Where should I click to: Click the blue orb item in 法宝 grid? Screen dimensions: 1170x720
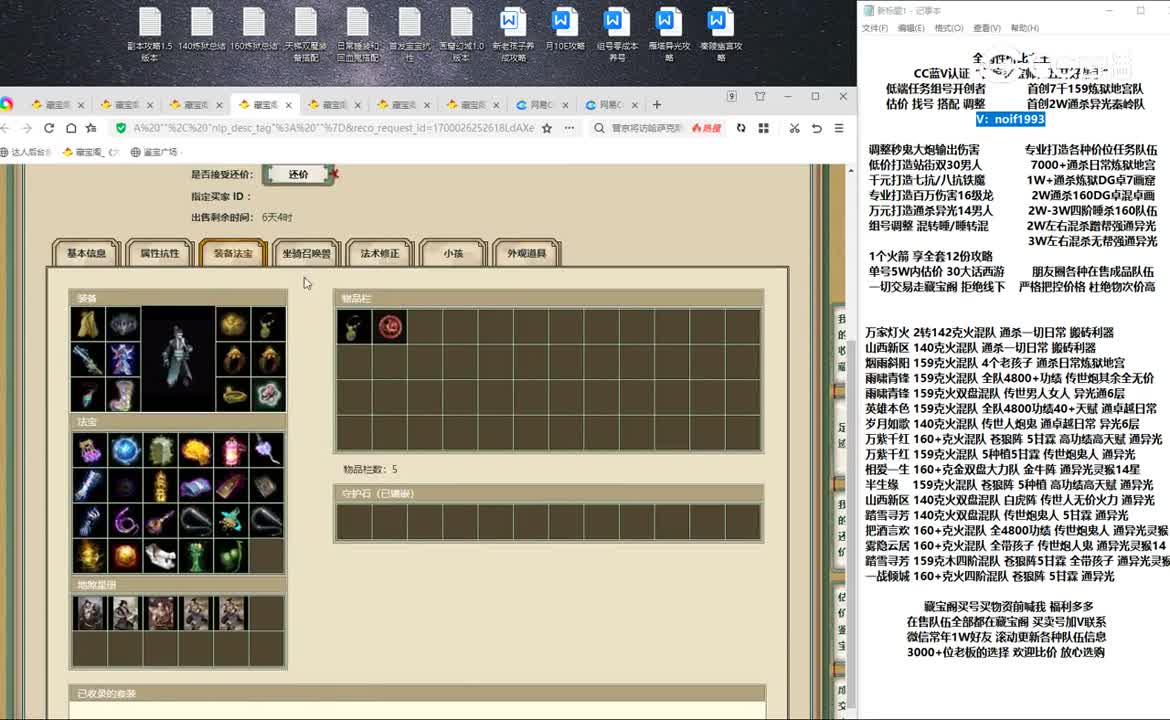click(125, 450)
